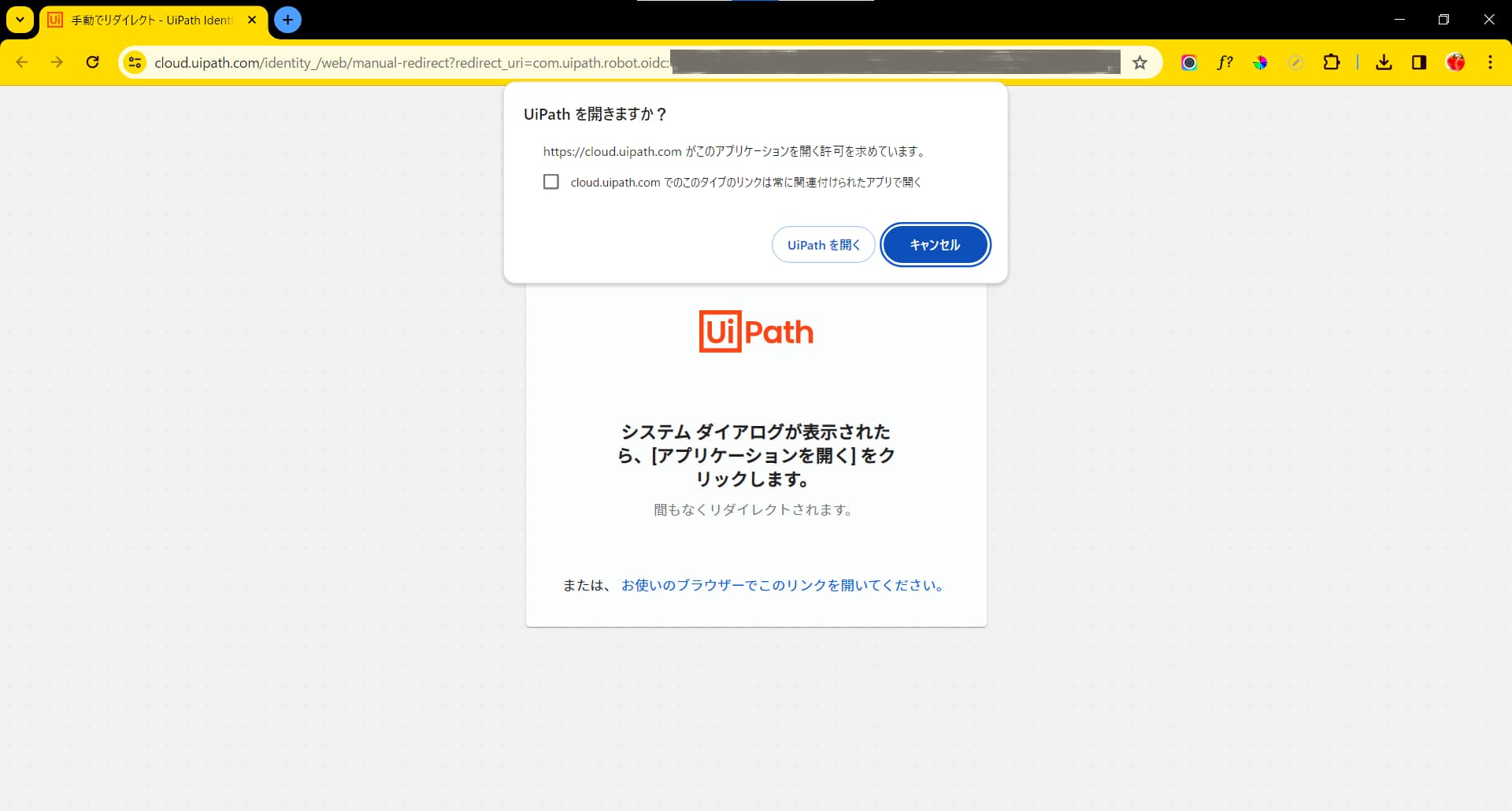
Task: Open the Chrome profile avatar
Action: (x=1455, y=62)
